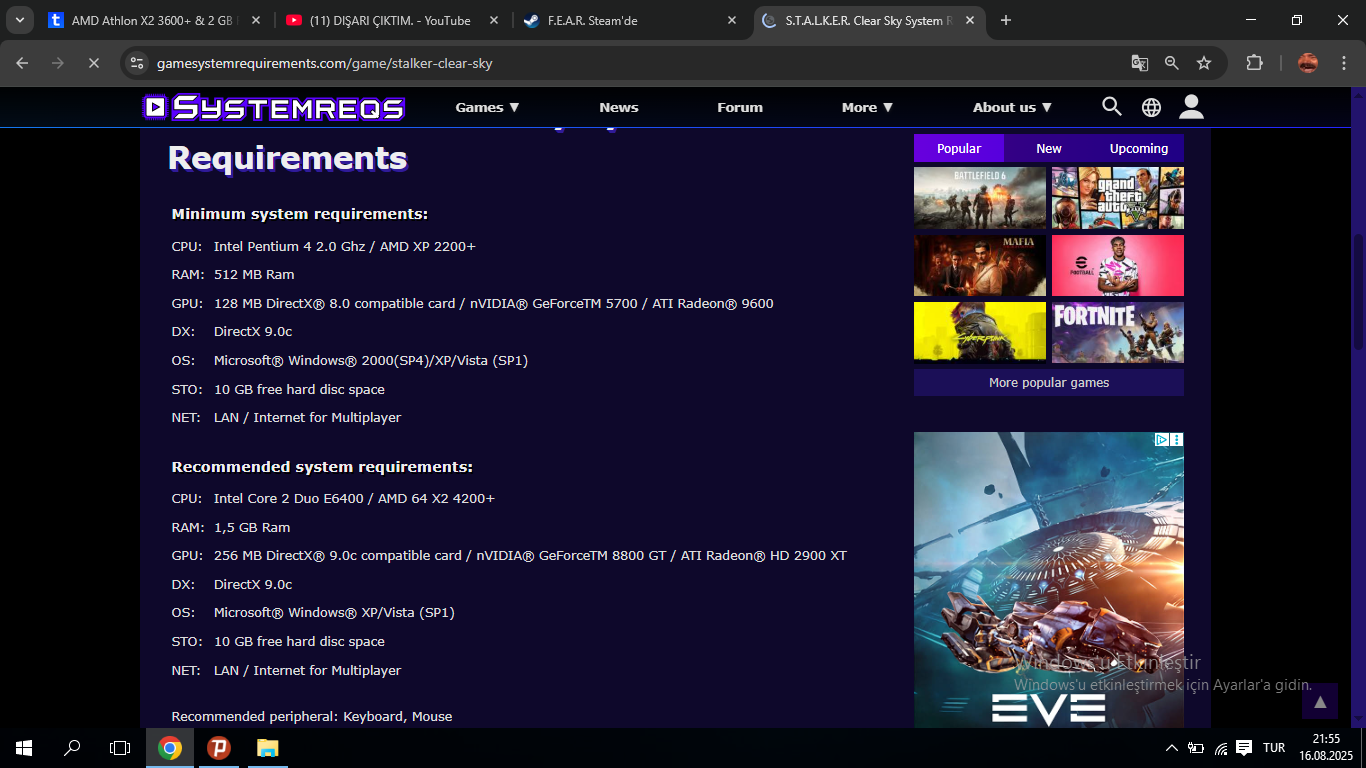
Task: Go back to the previous page
Action: coord(23,63)
